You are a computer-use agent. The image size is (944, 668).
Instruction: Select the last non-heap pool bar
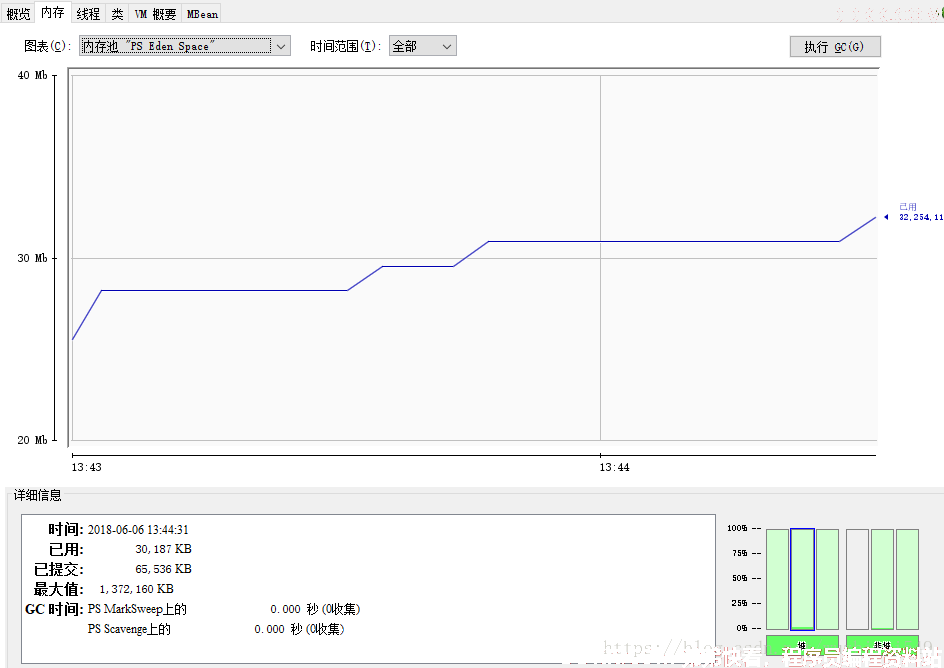[x=907, y=579]
